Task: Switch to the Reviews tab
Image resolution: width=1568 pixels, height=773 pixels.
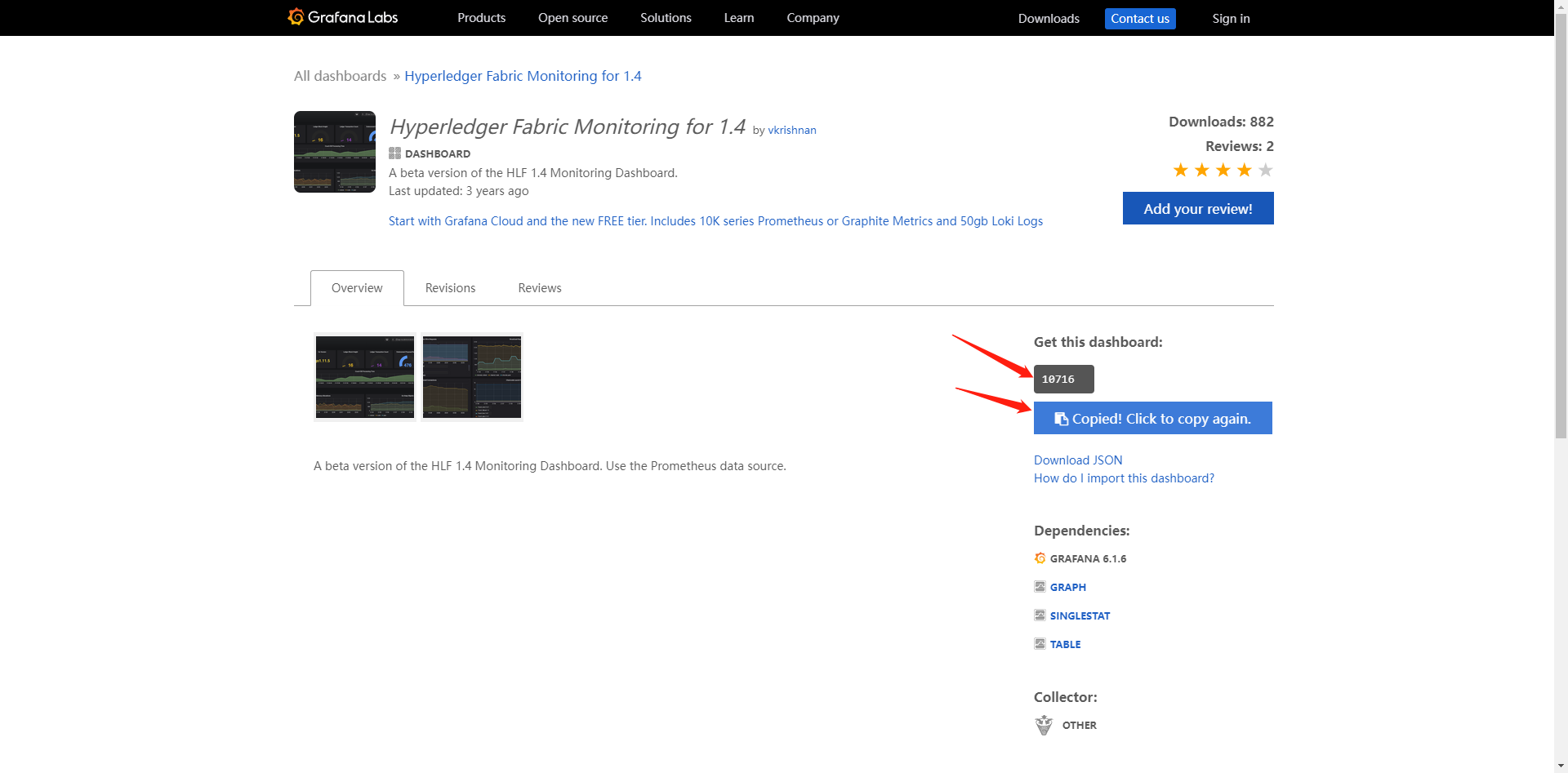Action: coord(540,288)
